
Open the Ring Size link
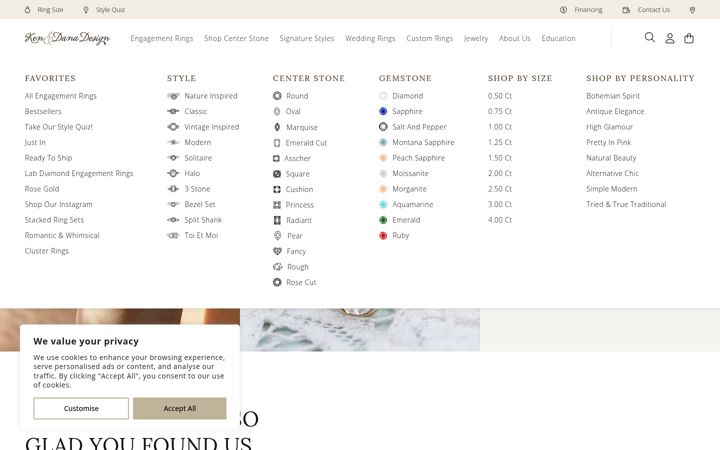pyautogui.click(x=44, y=10)
